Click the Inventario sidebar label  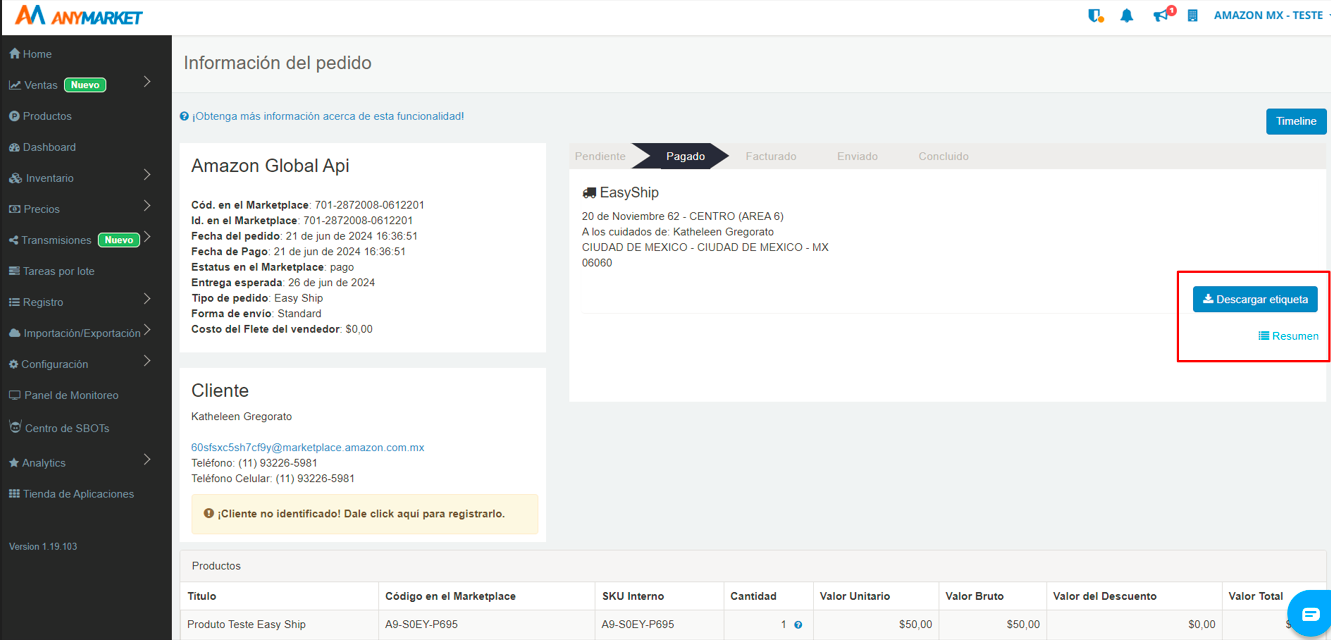(x=49, y=178)
